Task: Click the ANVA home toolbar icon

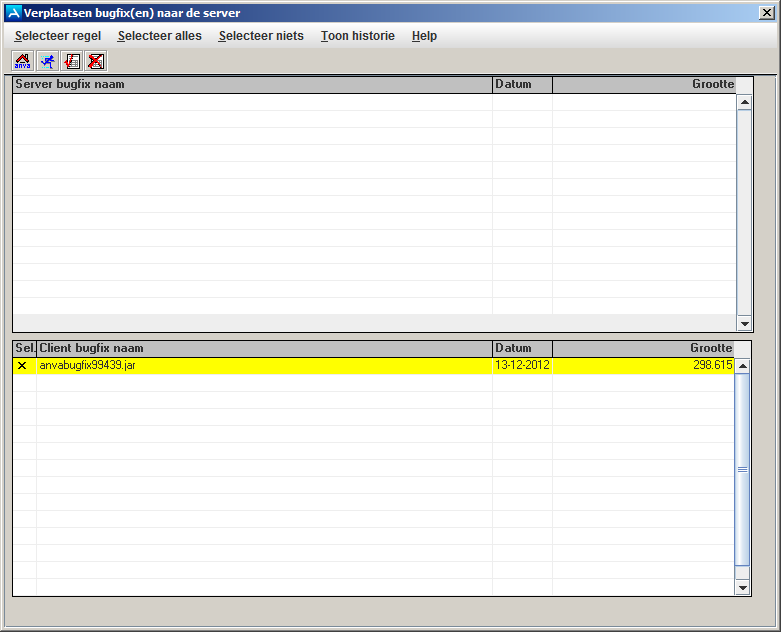Action: [x=23, y=61]
